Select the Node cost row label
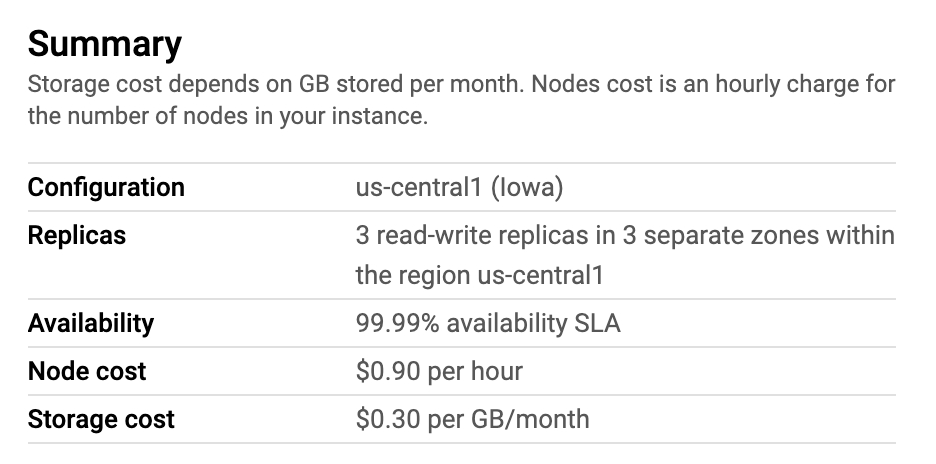This screenshot has width=936, height=464. pyautogui.click(x=87, y=371)
